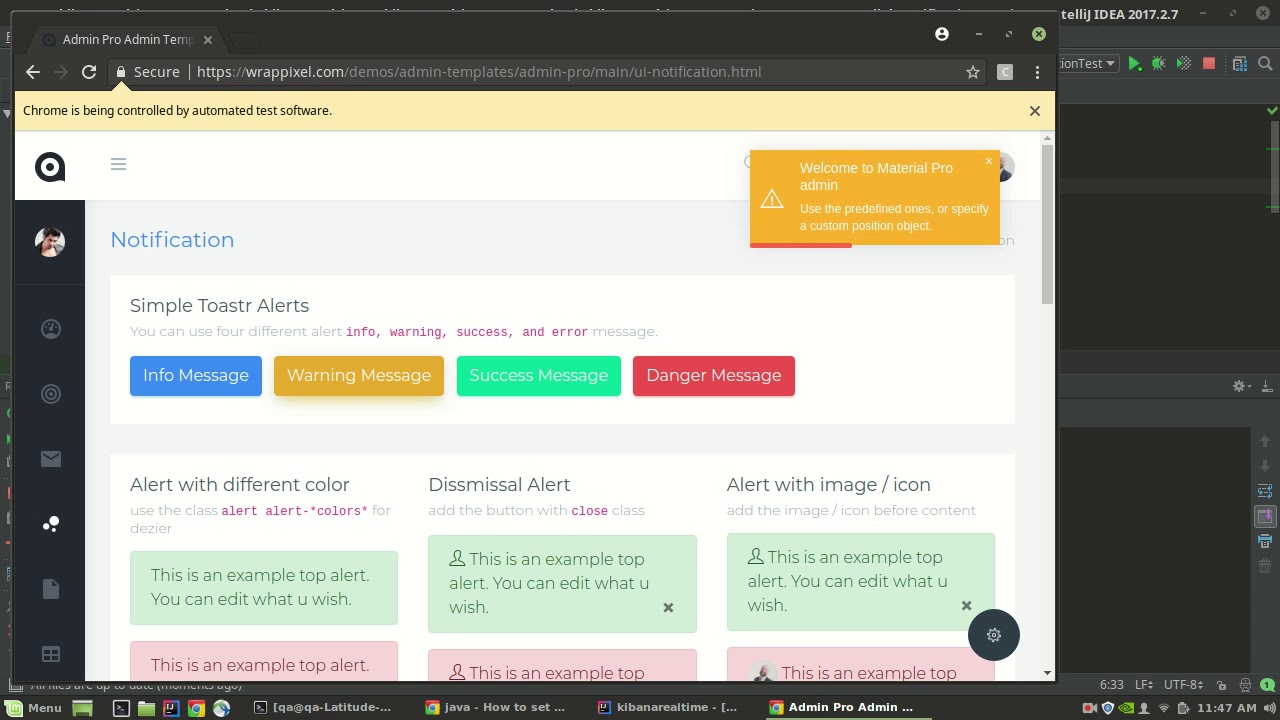Open IntelliJ run panel gear settings

pos(1240,386)
